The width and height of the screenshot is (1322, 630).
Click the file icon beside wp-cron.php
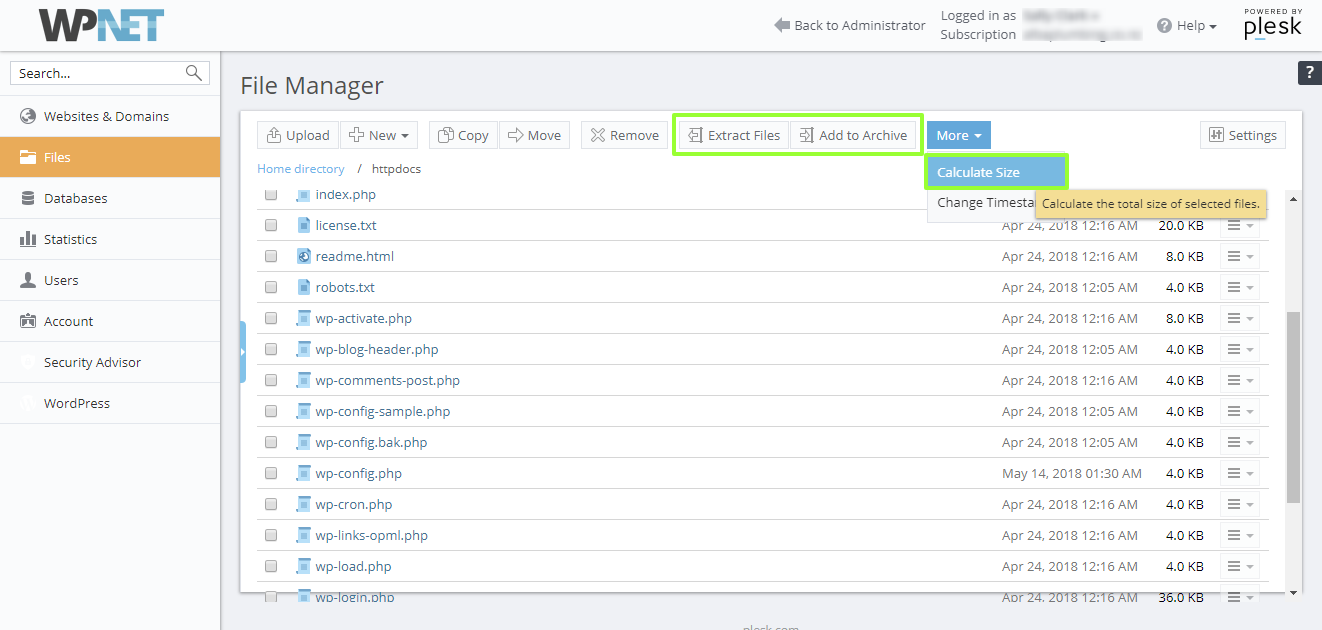coord(304,504)
